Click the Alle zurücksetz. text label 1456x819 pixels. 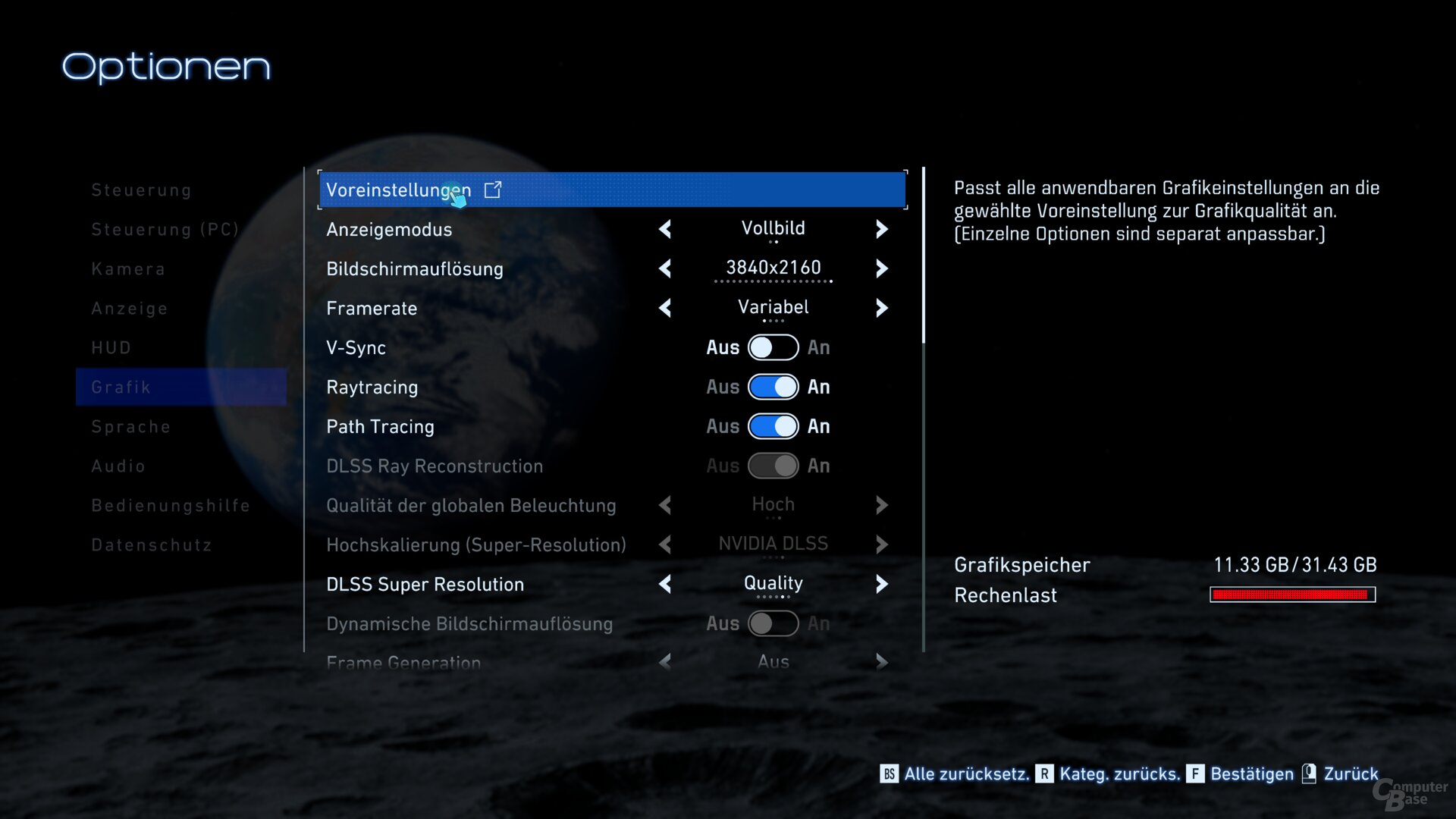(x=966, y=773)
